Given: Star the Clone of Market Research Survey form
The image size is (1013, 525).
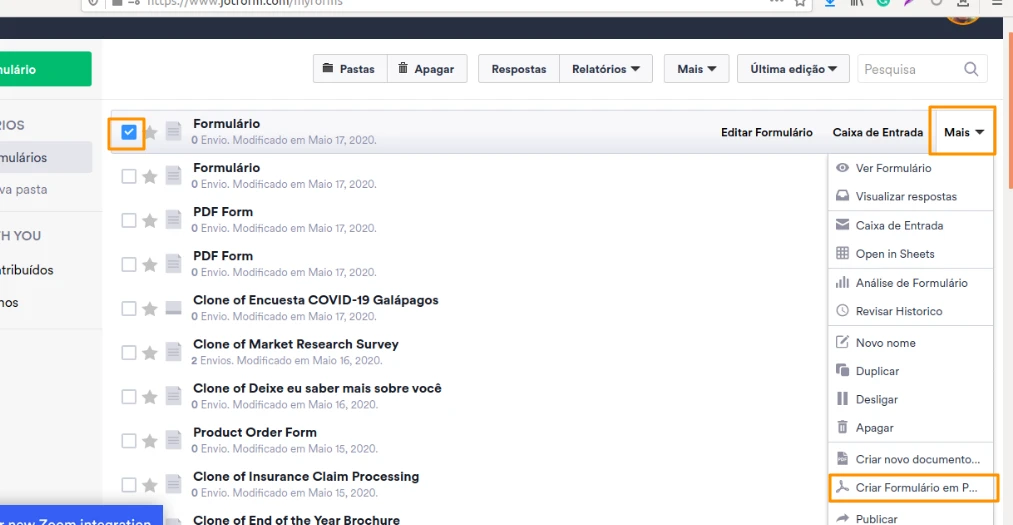Looking at the screenshot, I should [150, 353].
